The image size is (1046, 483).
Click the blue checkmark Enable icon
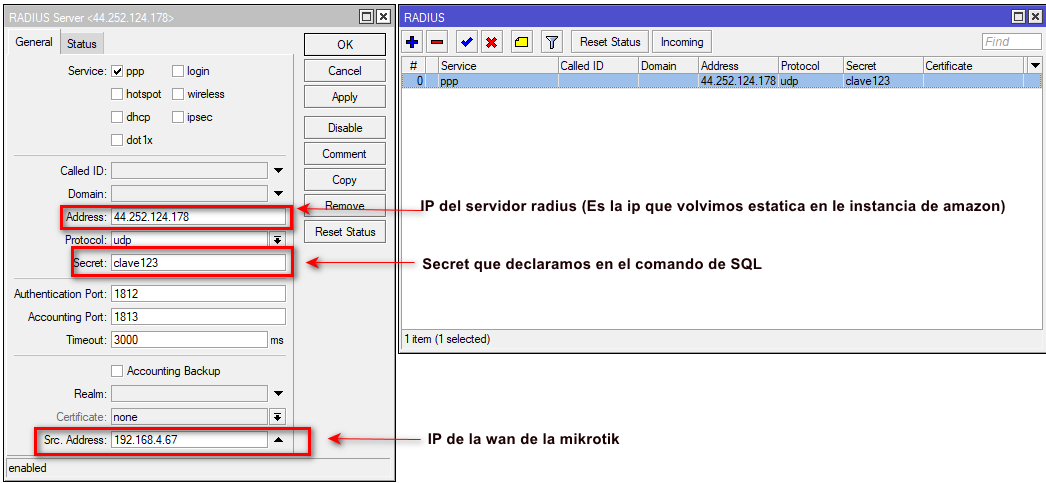466,42
